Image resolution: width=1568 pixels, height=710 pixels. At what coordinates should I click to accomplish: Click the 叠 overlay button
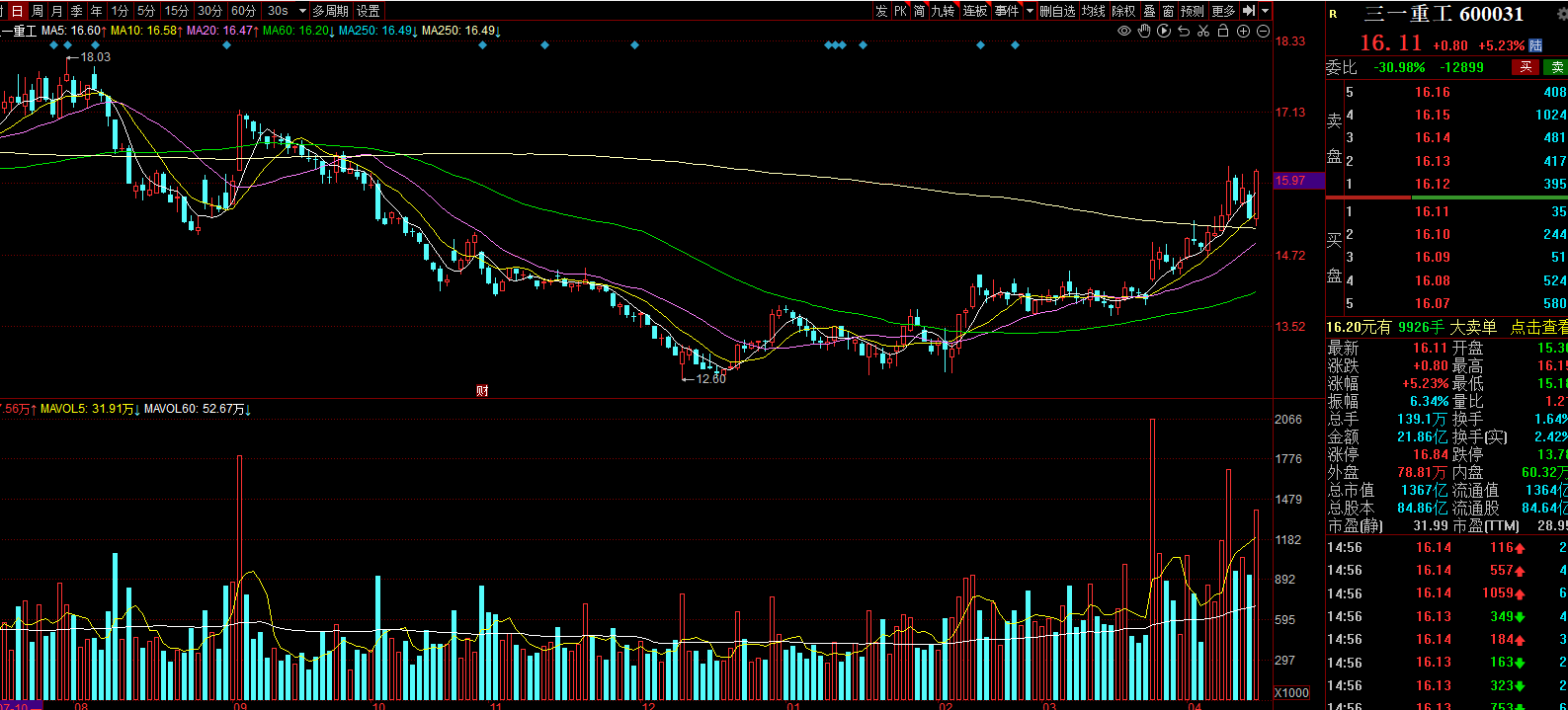click(x=1149, y=11)
